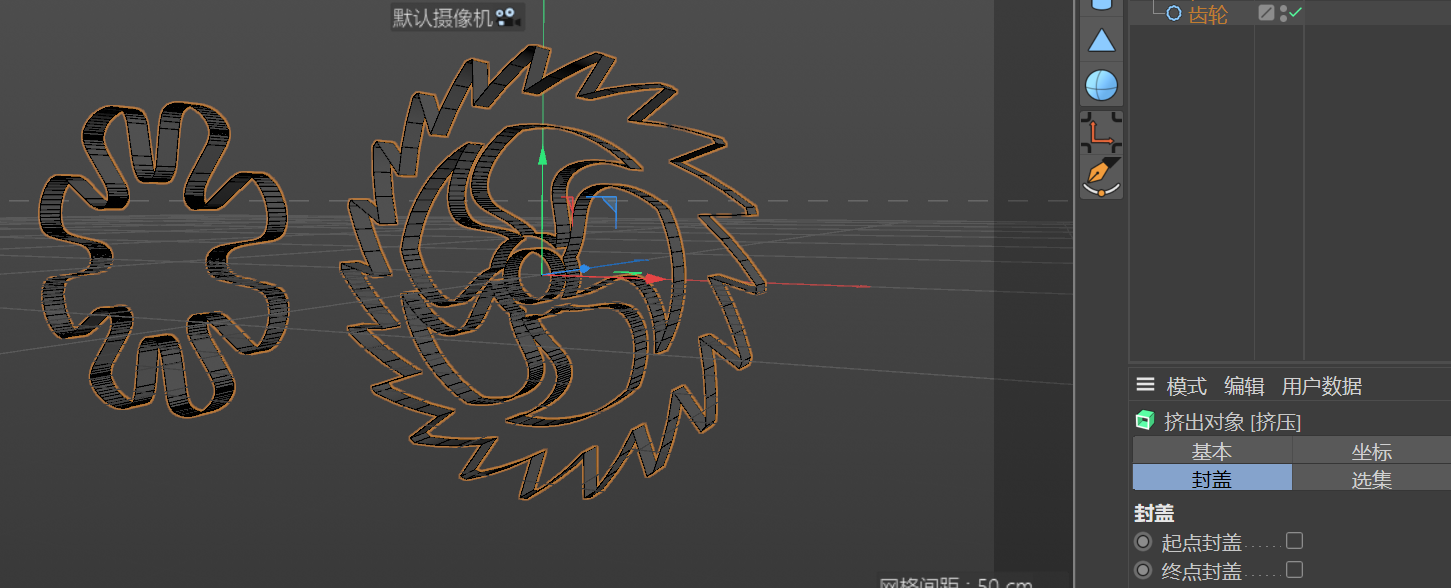The width and height of the screenshot is (1451, 588).
Task: Switch to the 封盖 tab
Action: pos(1212,479)
